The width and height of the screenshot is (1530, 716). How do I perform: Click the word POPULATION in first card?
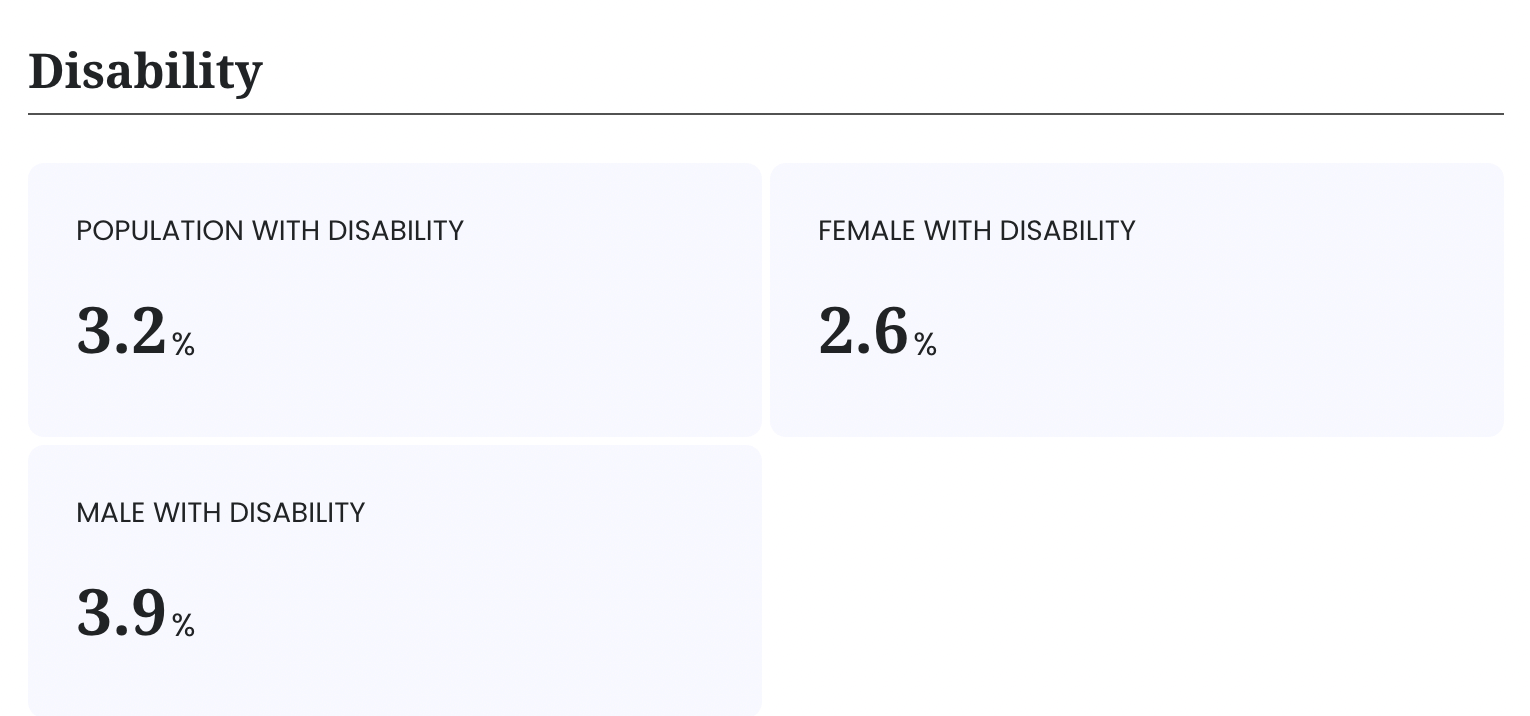(160, 231)
